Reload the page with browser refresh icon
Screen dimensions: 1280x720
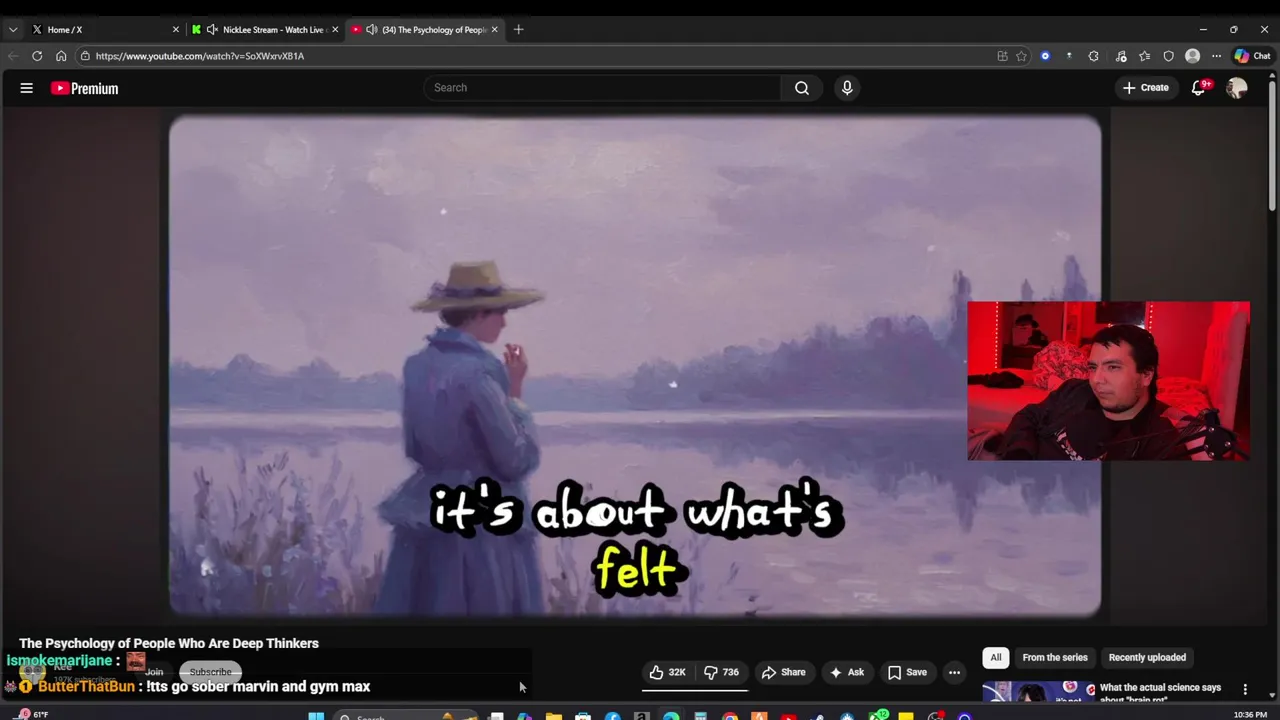(x=37, y=56)
